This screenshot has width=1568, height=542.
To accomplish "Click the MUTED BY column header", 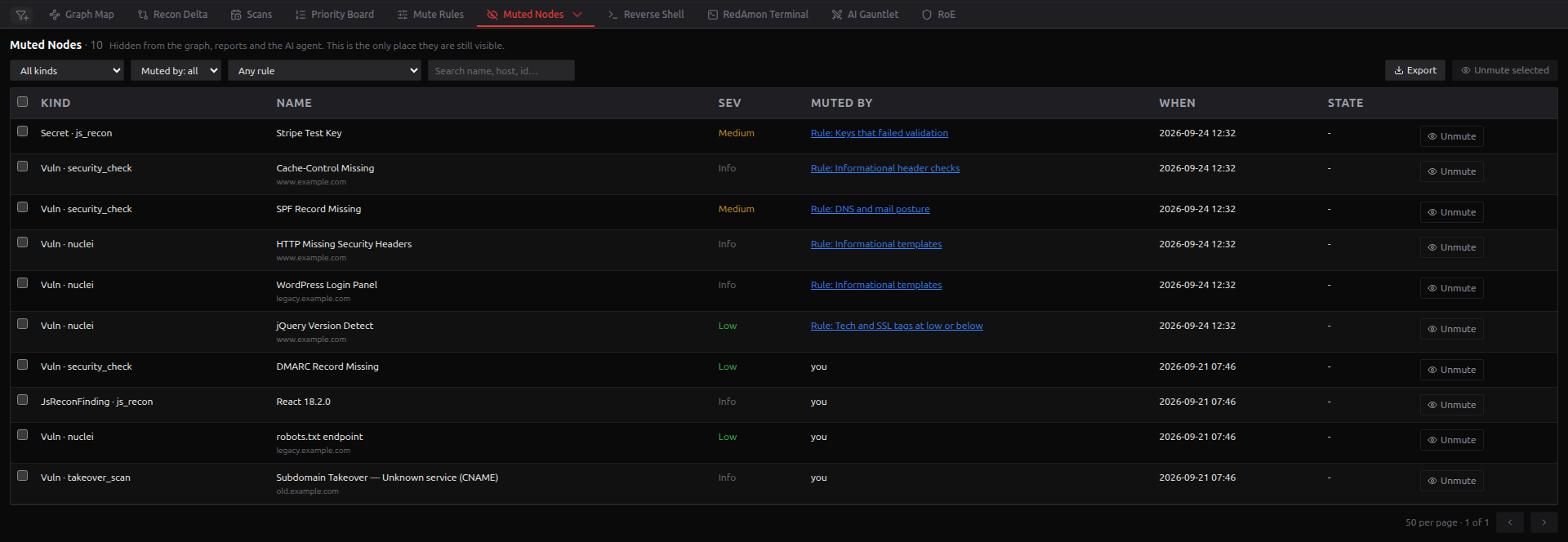I will click(841, 103).
